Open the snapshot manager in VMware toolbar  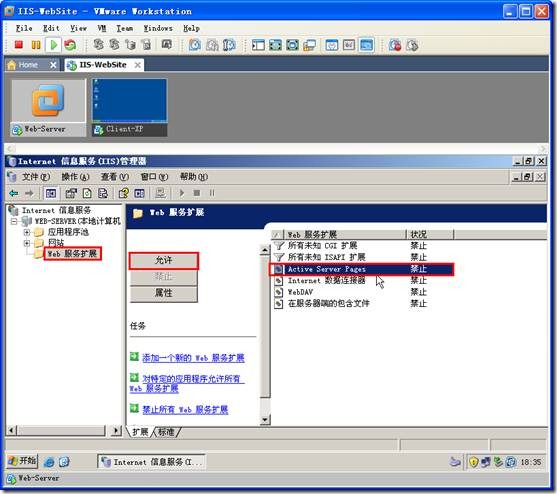coord(229,45)
